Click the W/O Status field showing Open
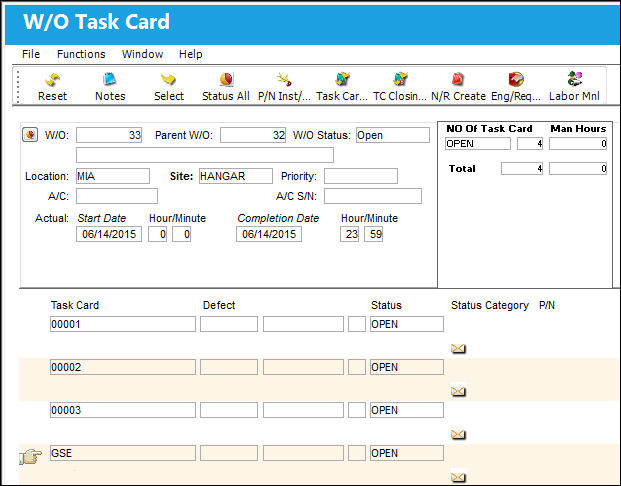The image size is (621, 486). [x=393, y=135]
